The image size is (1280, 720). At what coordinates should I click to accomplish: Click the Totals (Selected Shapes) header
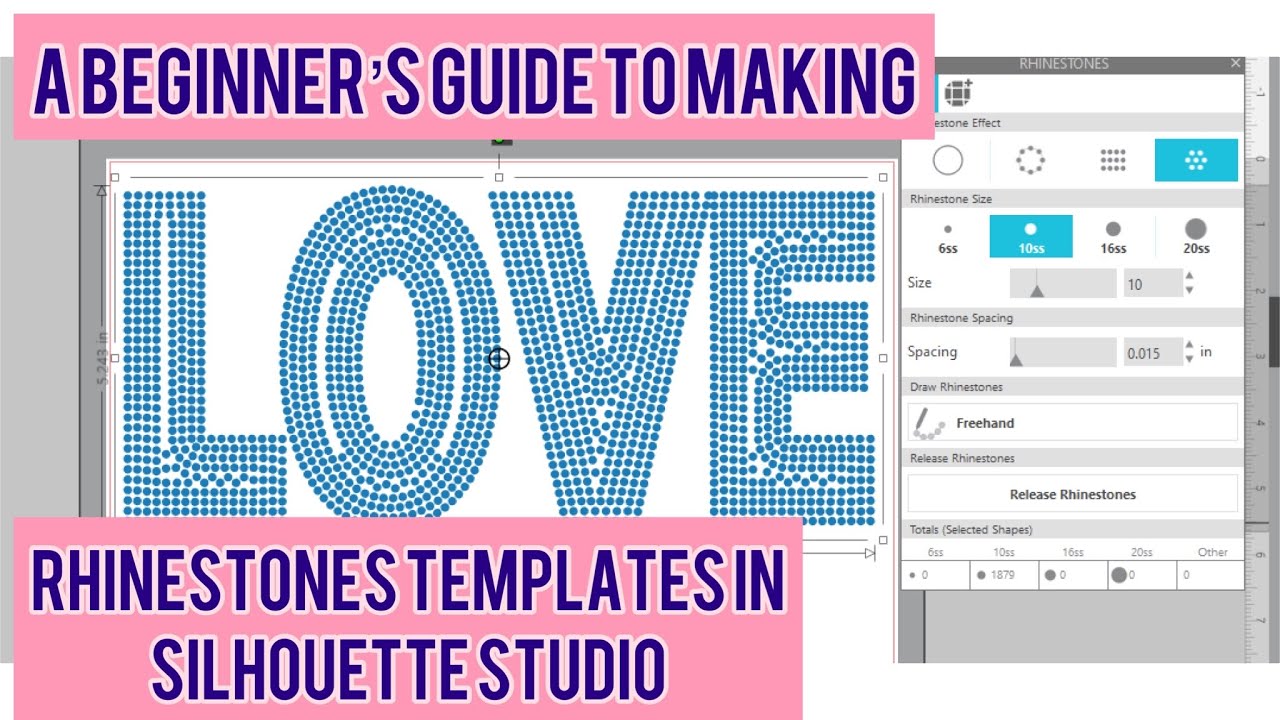[x=1072, y=529]
